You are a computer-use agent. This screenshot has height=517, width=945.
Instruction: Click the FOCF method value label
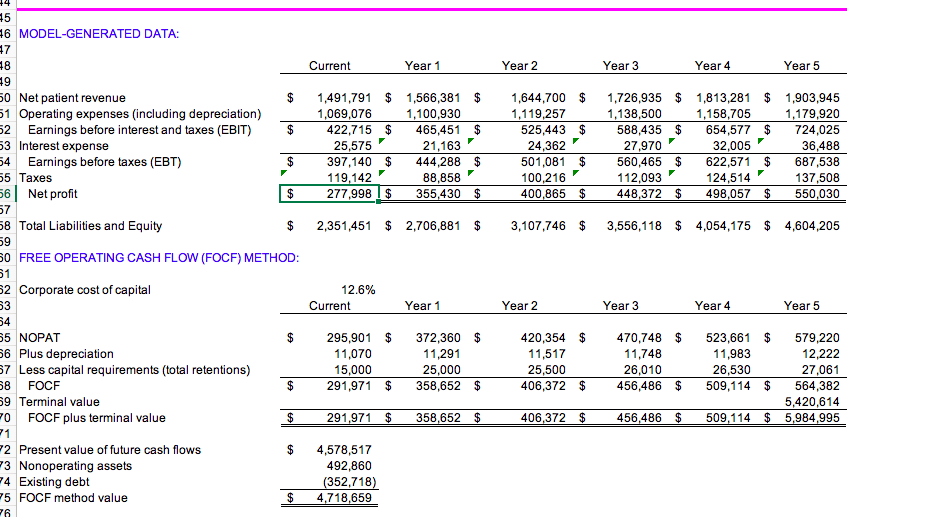[x=74, y=498]
